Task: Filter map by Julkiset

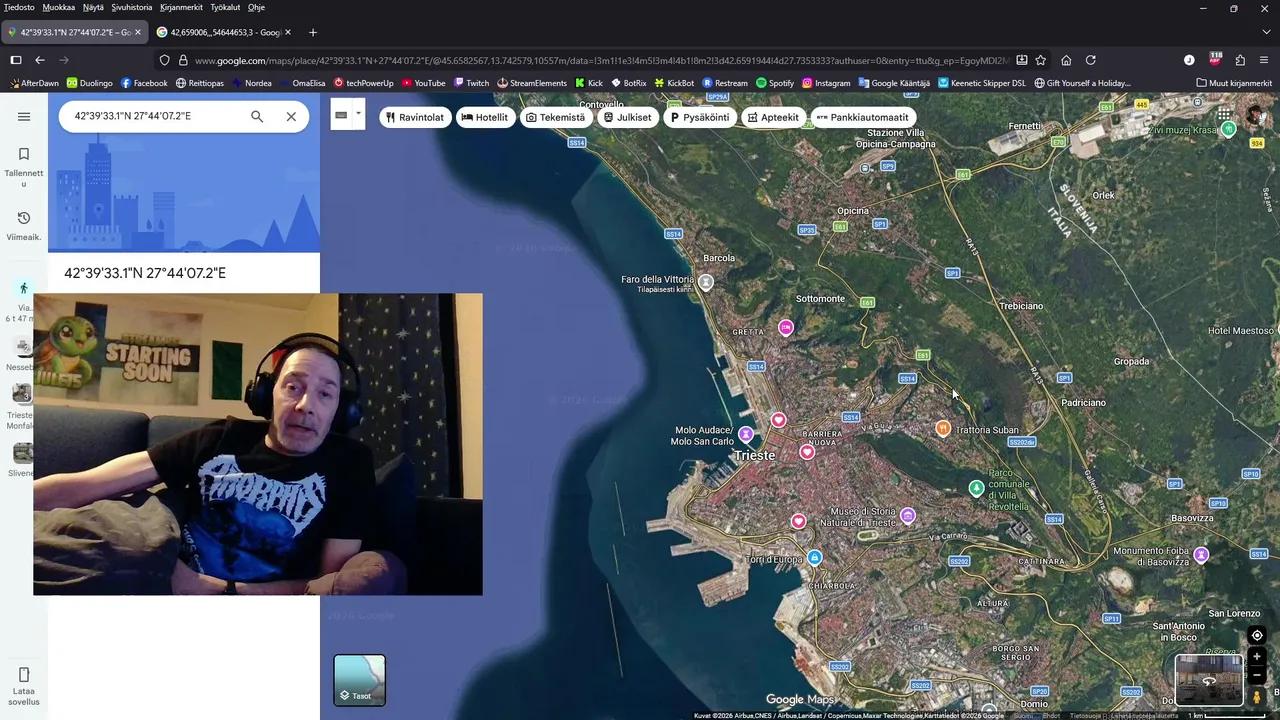Action: click(x=627, y=117)
